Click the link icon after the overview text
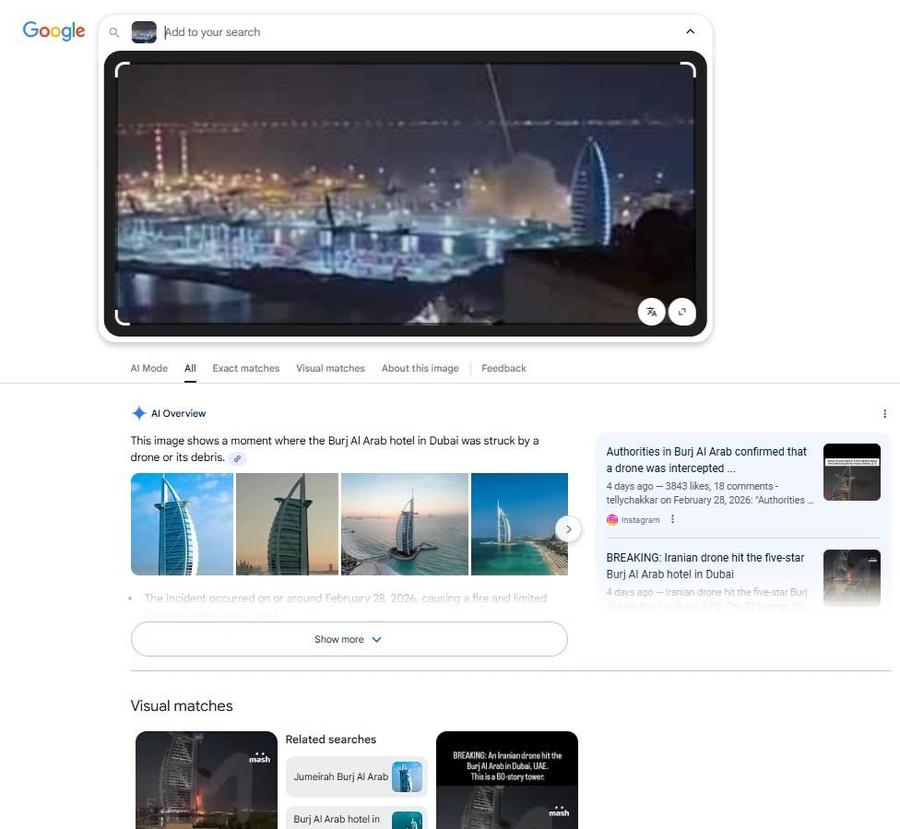Viewport: 900px width, 829px height. point(235,456)
